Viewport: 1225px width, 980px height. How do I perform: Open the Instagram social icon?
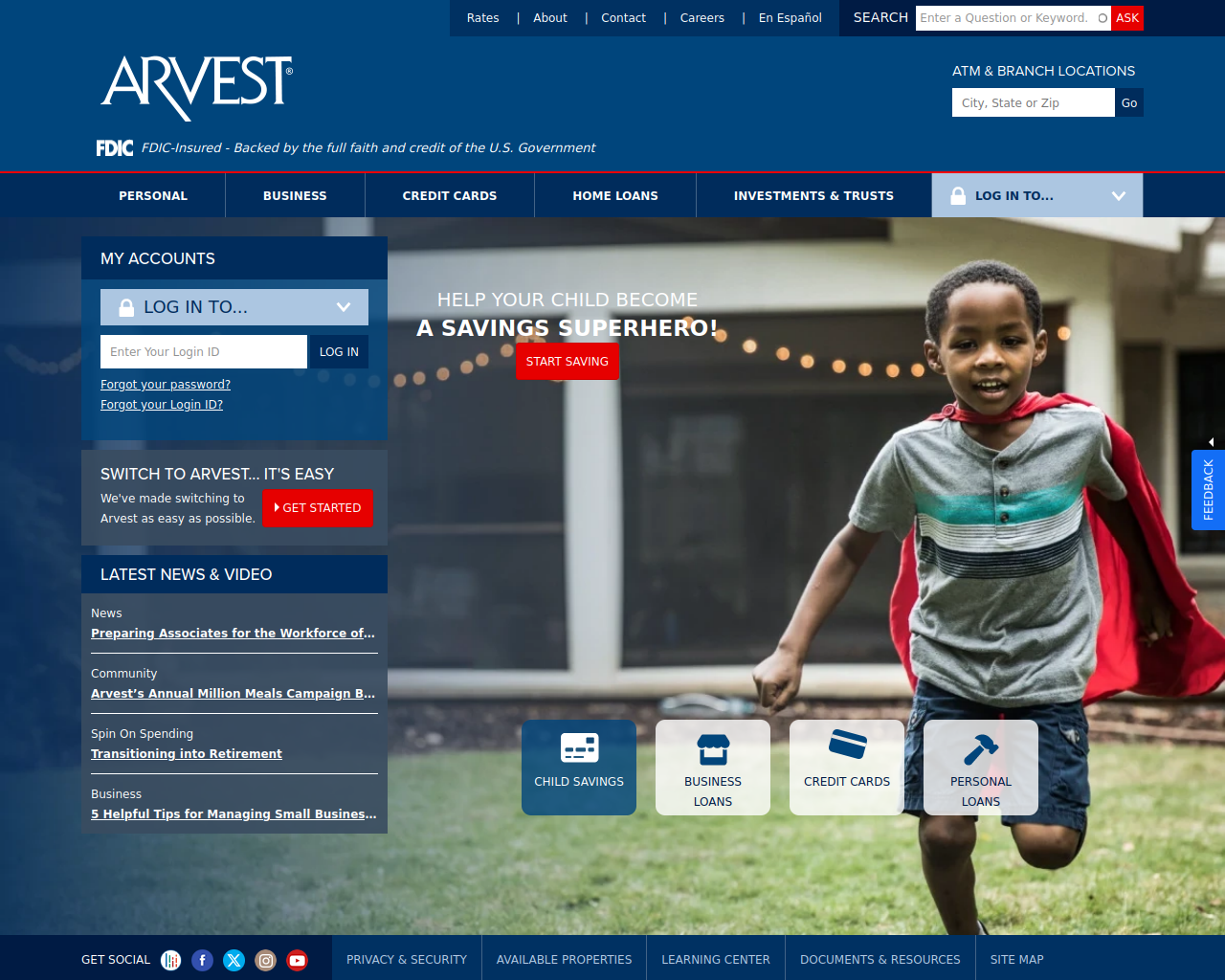click(x=265, y=960)
